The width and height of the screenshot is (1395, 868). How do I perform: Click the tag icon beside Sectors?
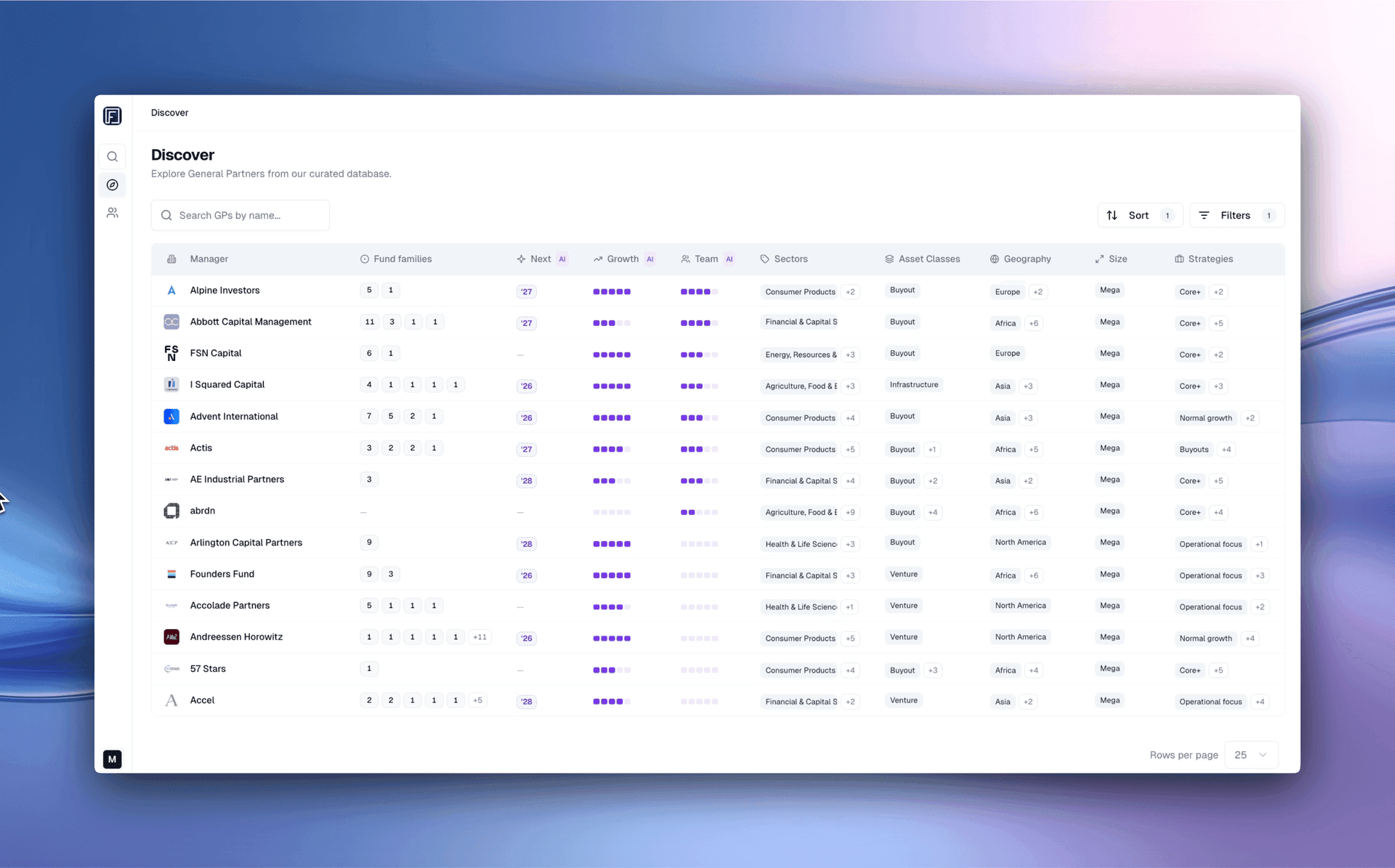pos(764,259)
